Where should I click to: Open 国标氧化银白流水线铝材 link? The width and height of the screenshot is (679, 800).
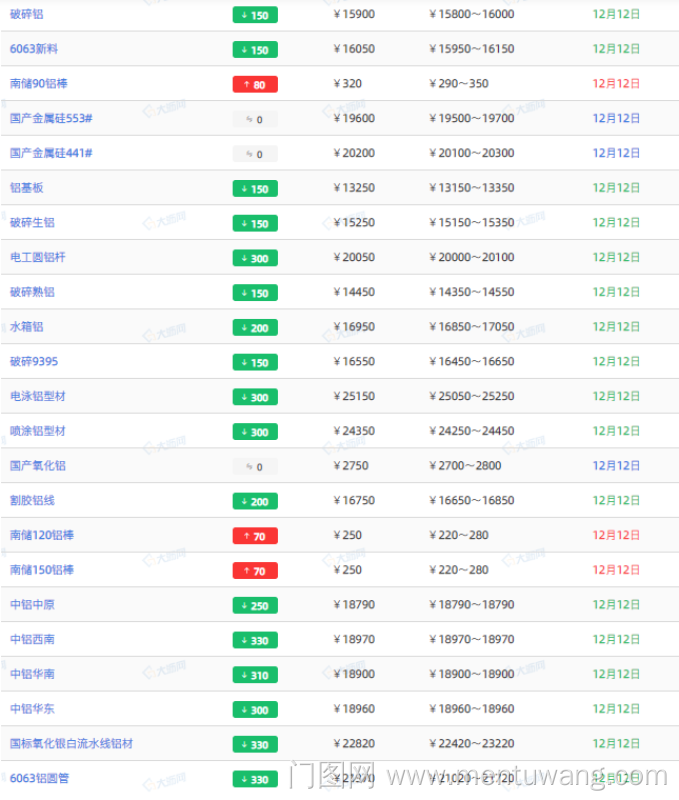pos(71,744)
